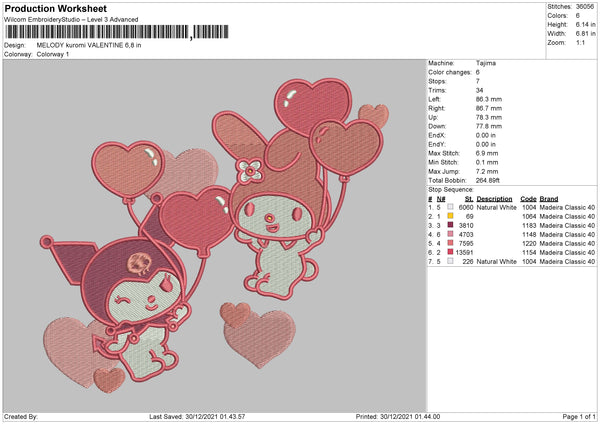
Task: Click stitch count '13591' in stop sequence
Action: 465,253
